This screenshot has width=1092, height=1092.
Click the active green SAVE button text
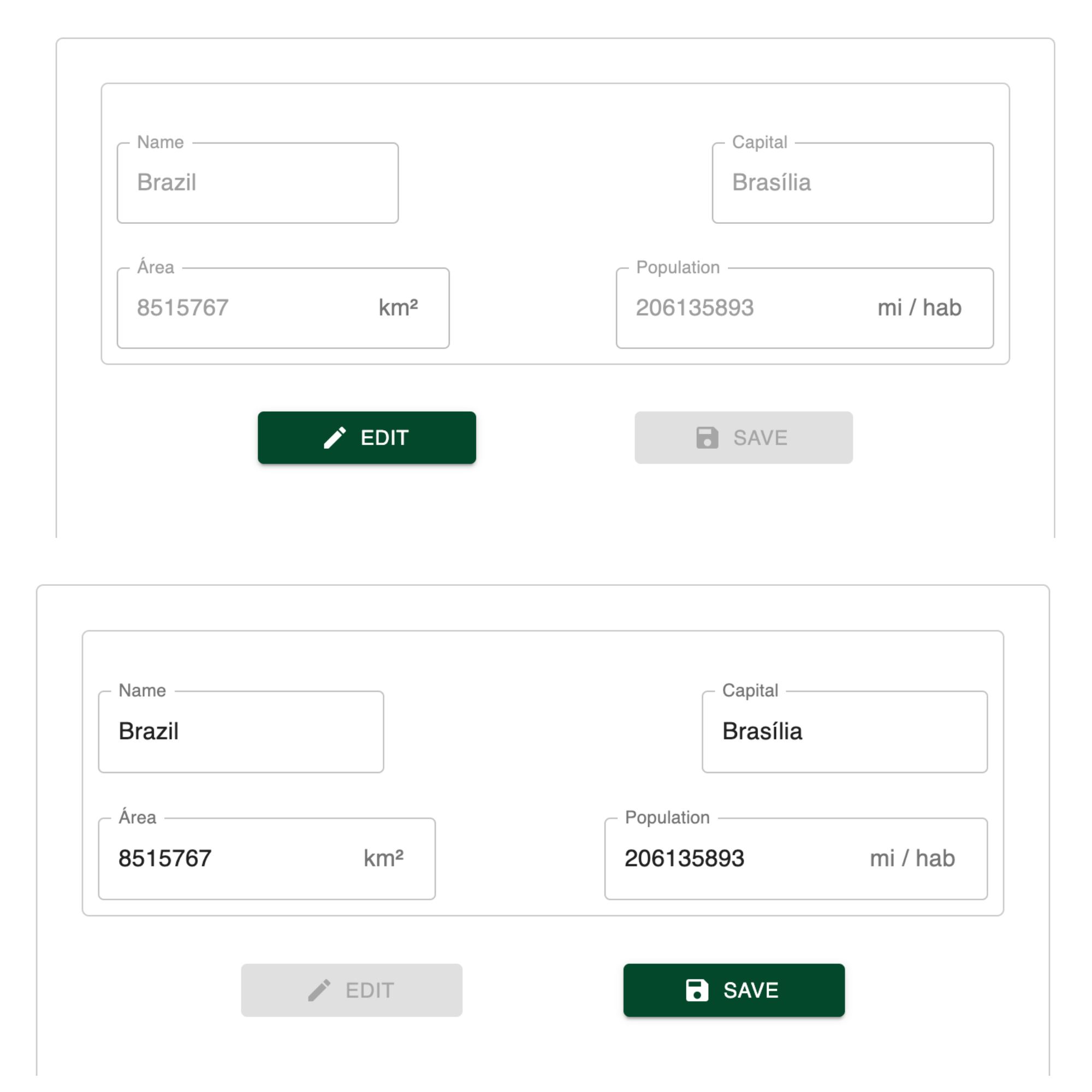pos(751,990)
